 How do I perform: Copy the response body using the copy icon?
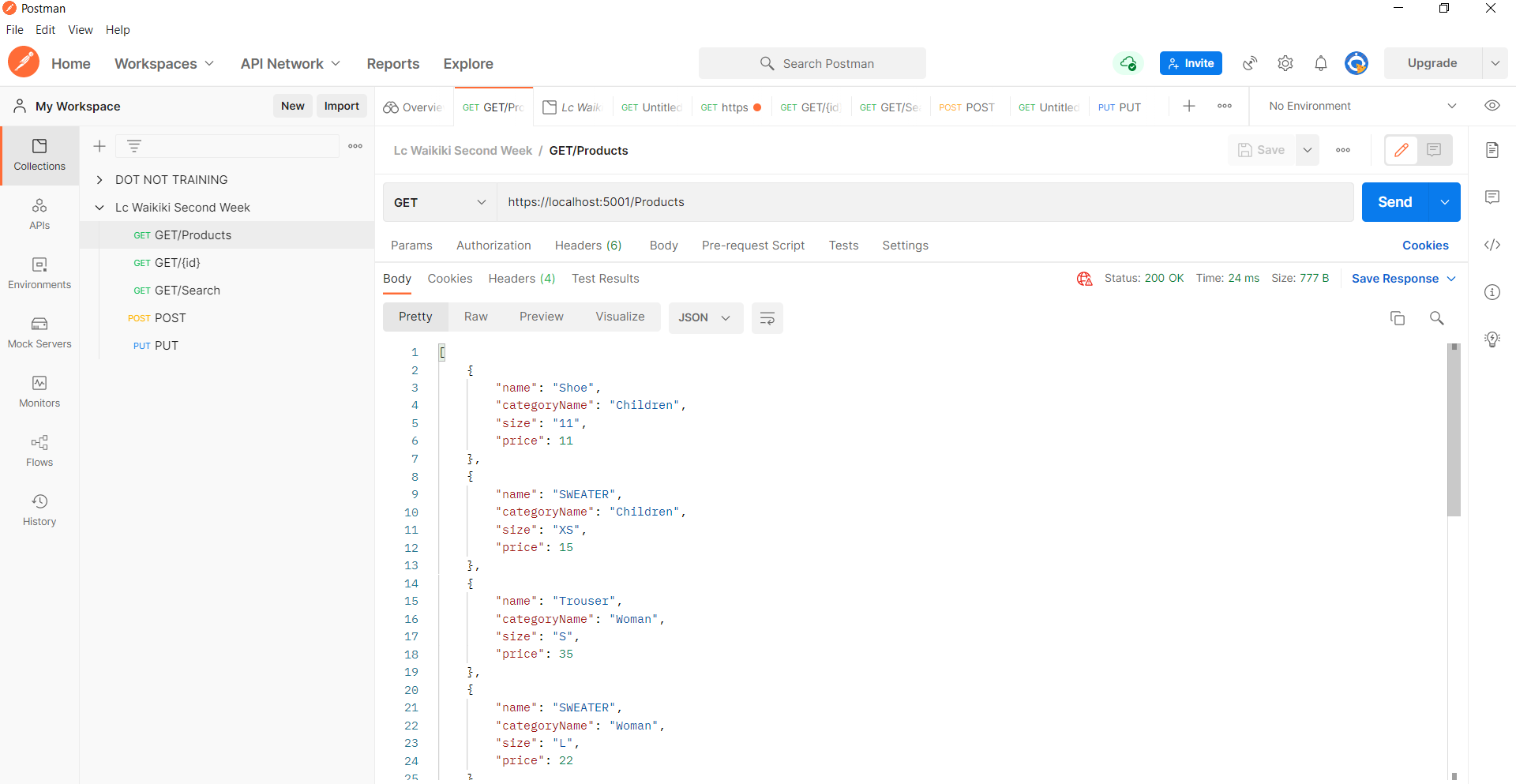pyautogui.click(x=1398, y=317)
